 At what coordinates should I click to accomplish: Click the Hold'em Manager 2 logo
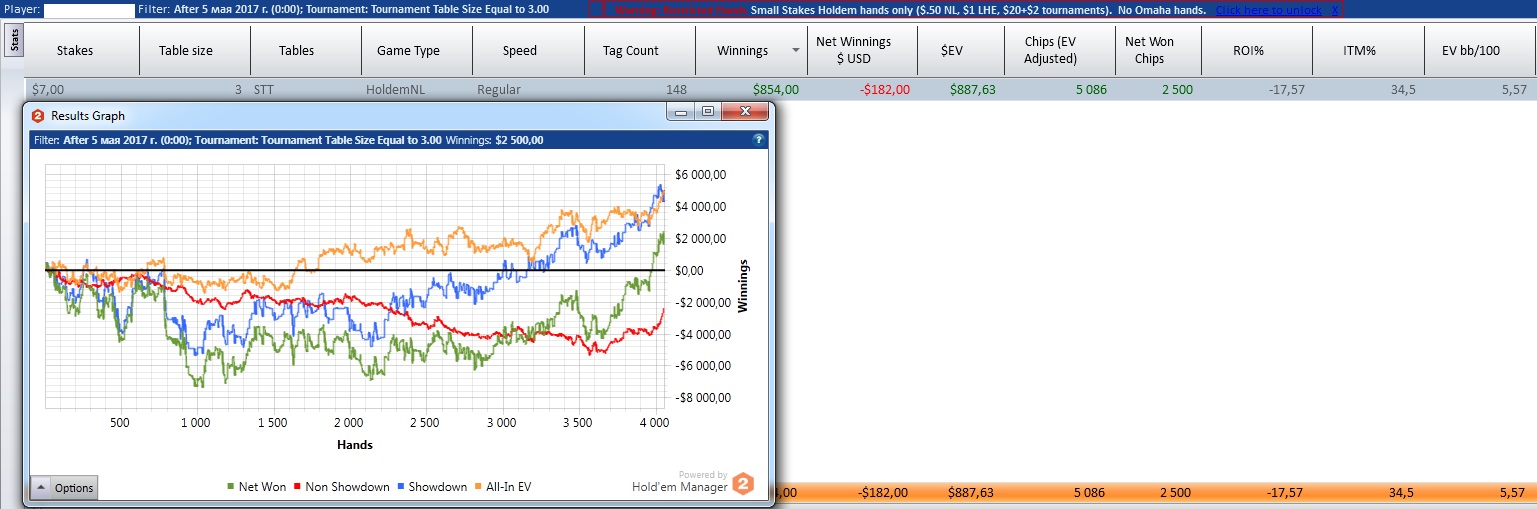pyautogui.click(x=742, y=484)
